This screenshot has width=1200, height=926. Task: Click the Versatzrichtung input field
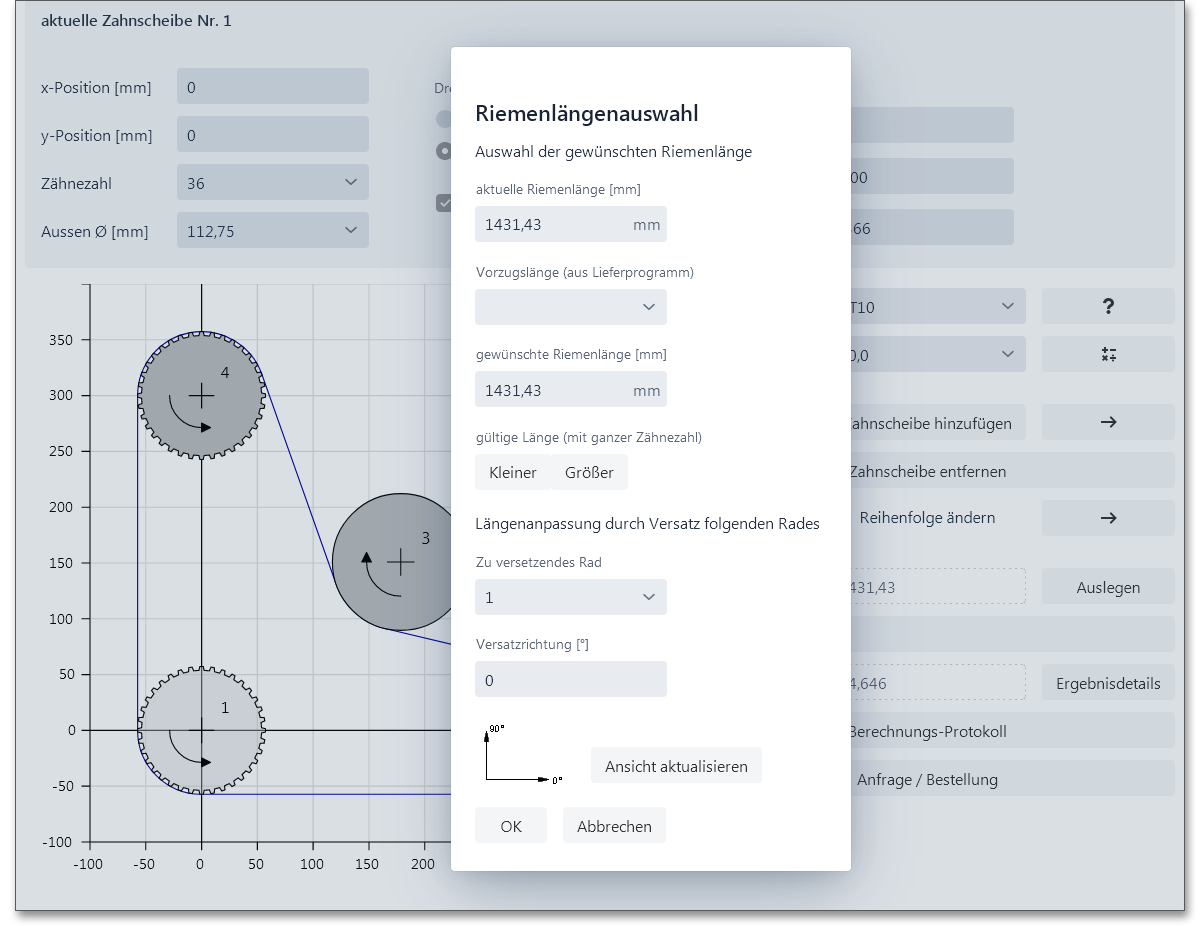[x=571, y=679]
